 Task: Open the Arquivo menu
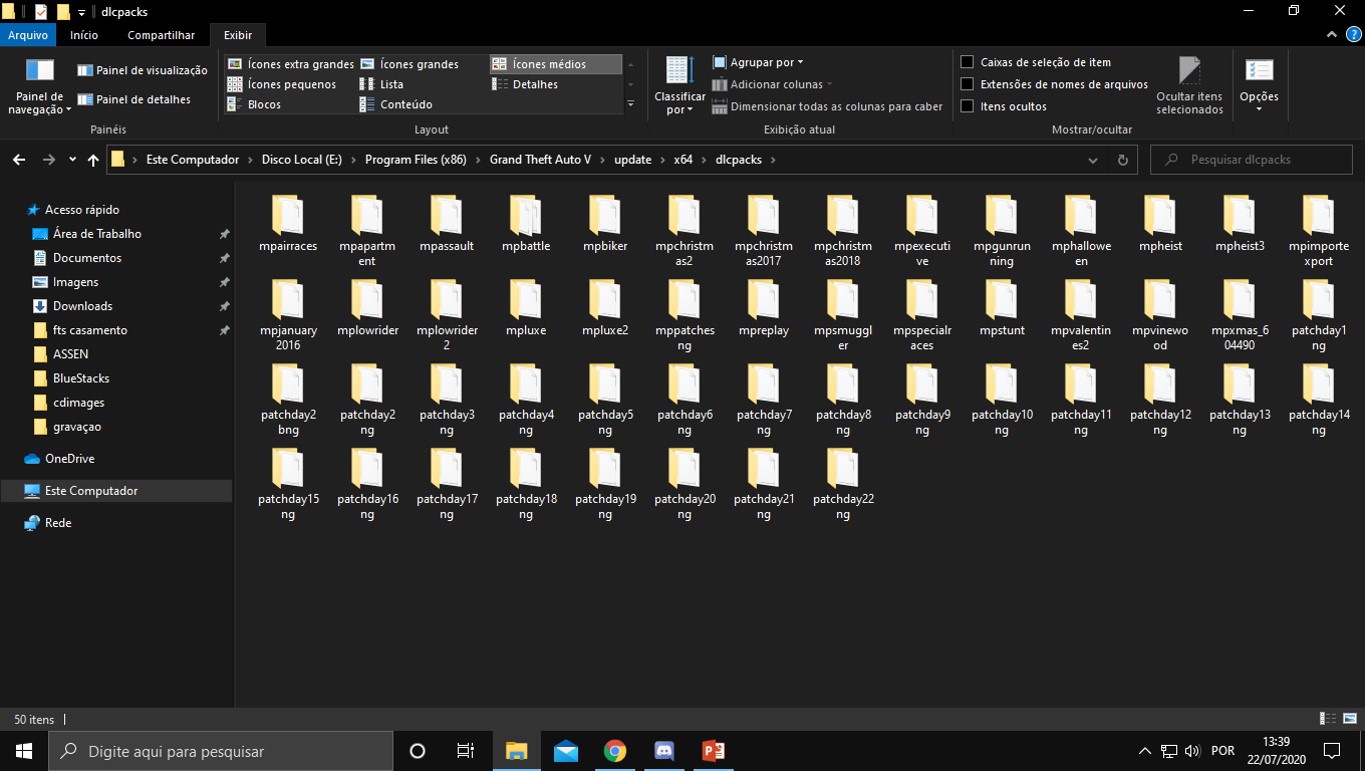(x=28, y=35)
